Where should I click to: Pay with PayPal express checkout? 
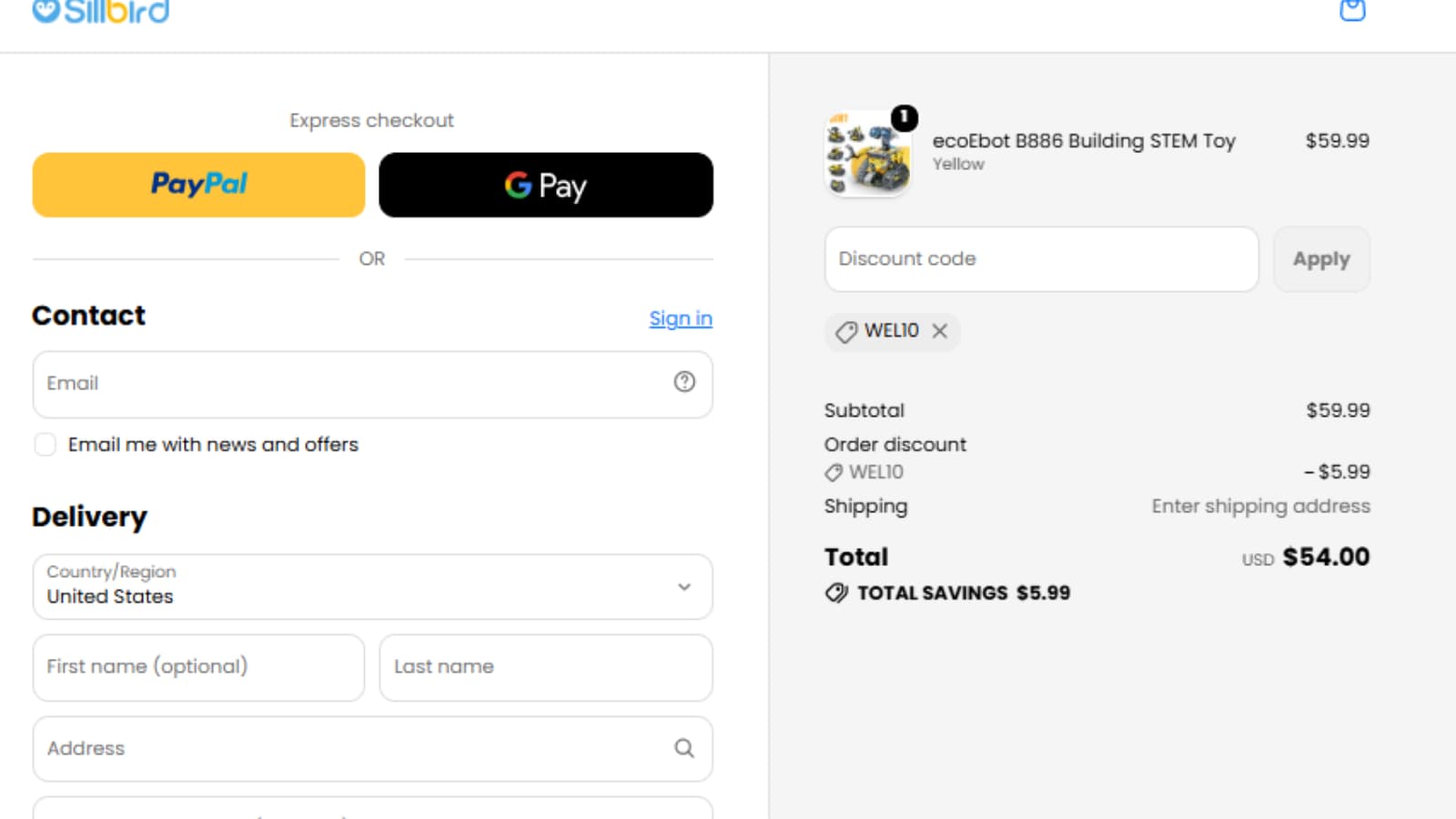[198, 185]
